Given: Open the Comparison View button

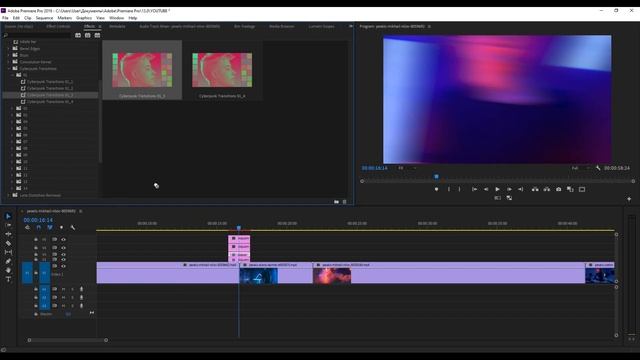Looking at the screenshot, I should [570, 189].
